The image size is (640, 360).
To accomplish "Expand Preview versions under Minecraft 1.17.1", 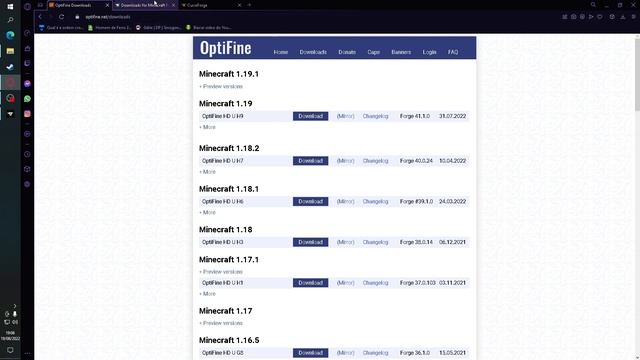I will tap(221, 272).
